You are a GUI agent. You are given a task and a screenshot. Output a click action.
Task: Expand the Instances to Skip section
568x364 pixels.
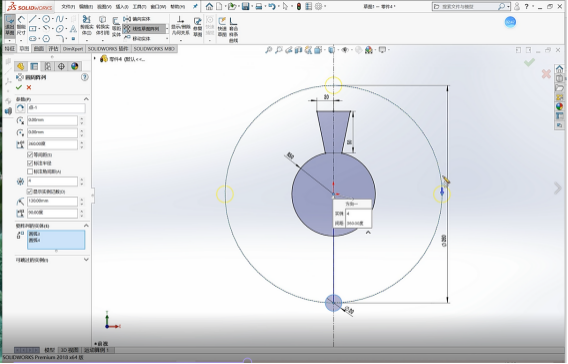(86, 260)
